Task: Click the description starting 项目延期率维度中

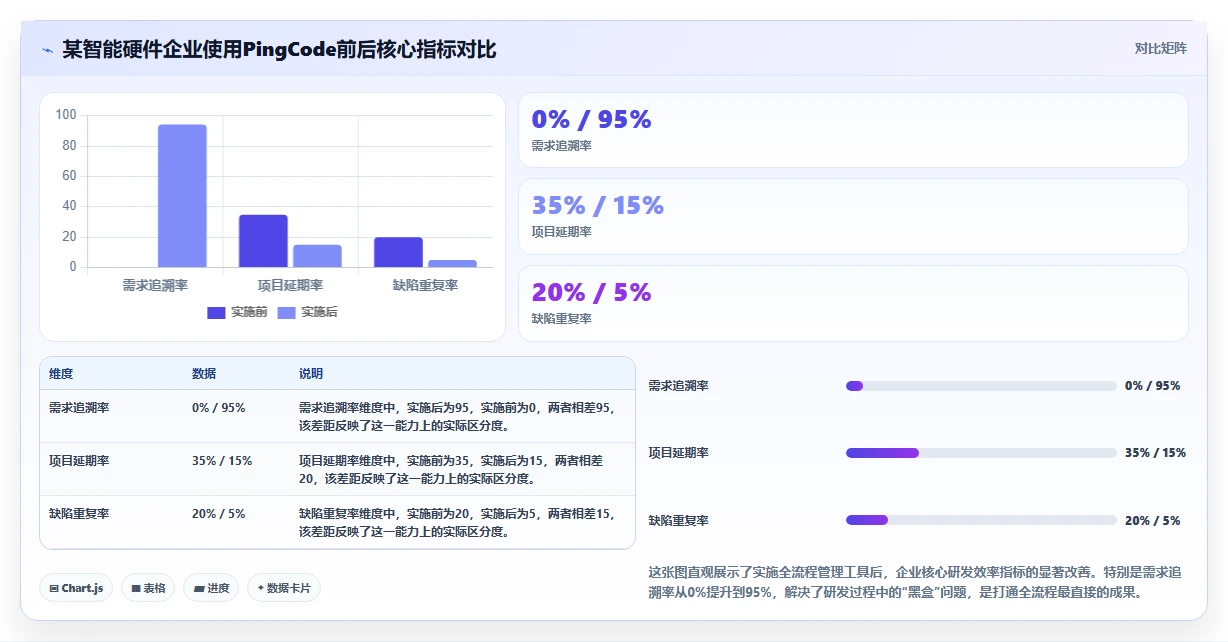Action: click(452, 470)
